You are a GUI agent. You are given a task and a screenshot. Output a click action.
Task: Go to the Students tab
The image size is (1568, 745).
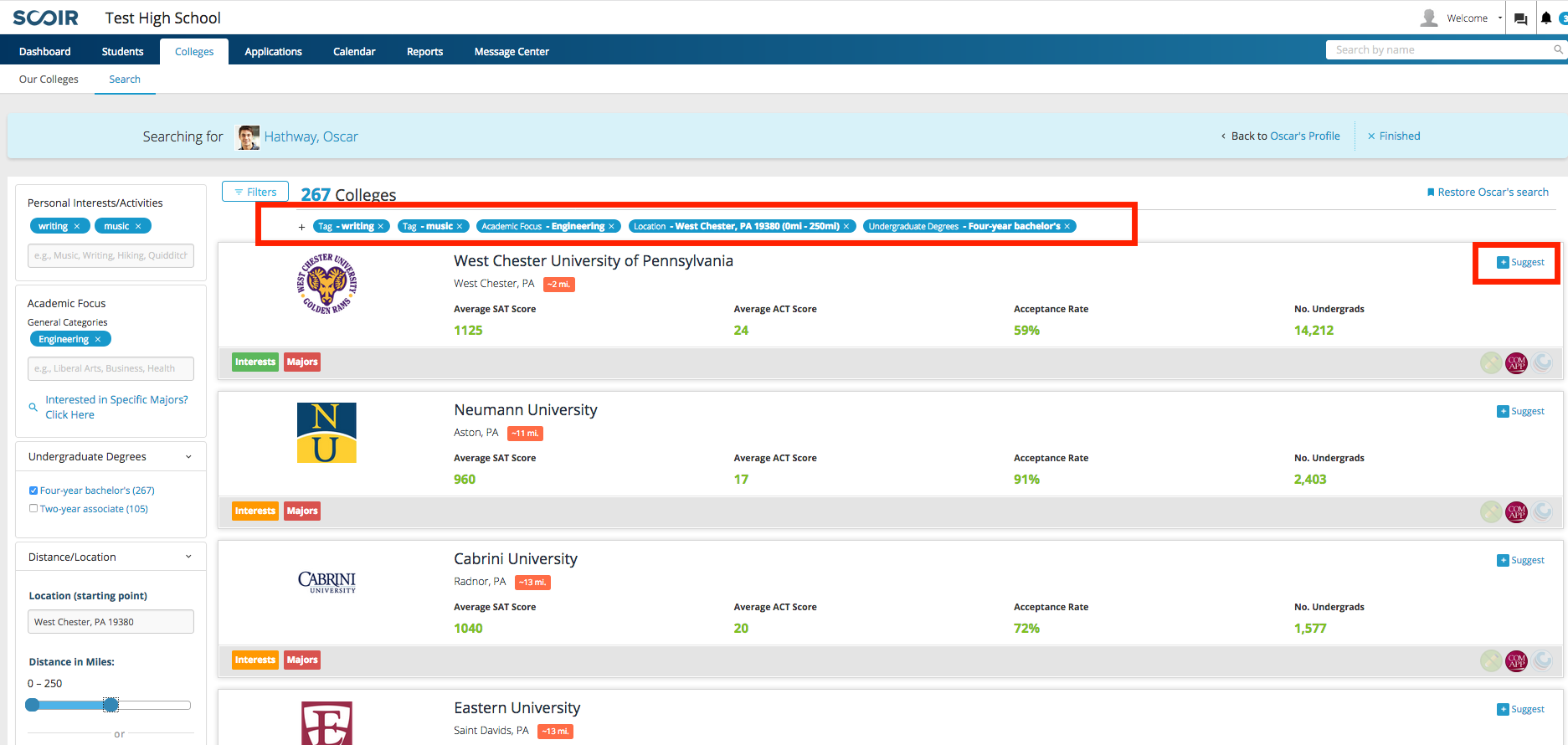tap(123, 51)
